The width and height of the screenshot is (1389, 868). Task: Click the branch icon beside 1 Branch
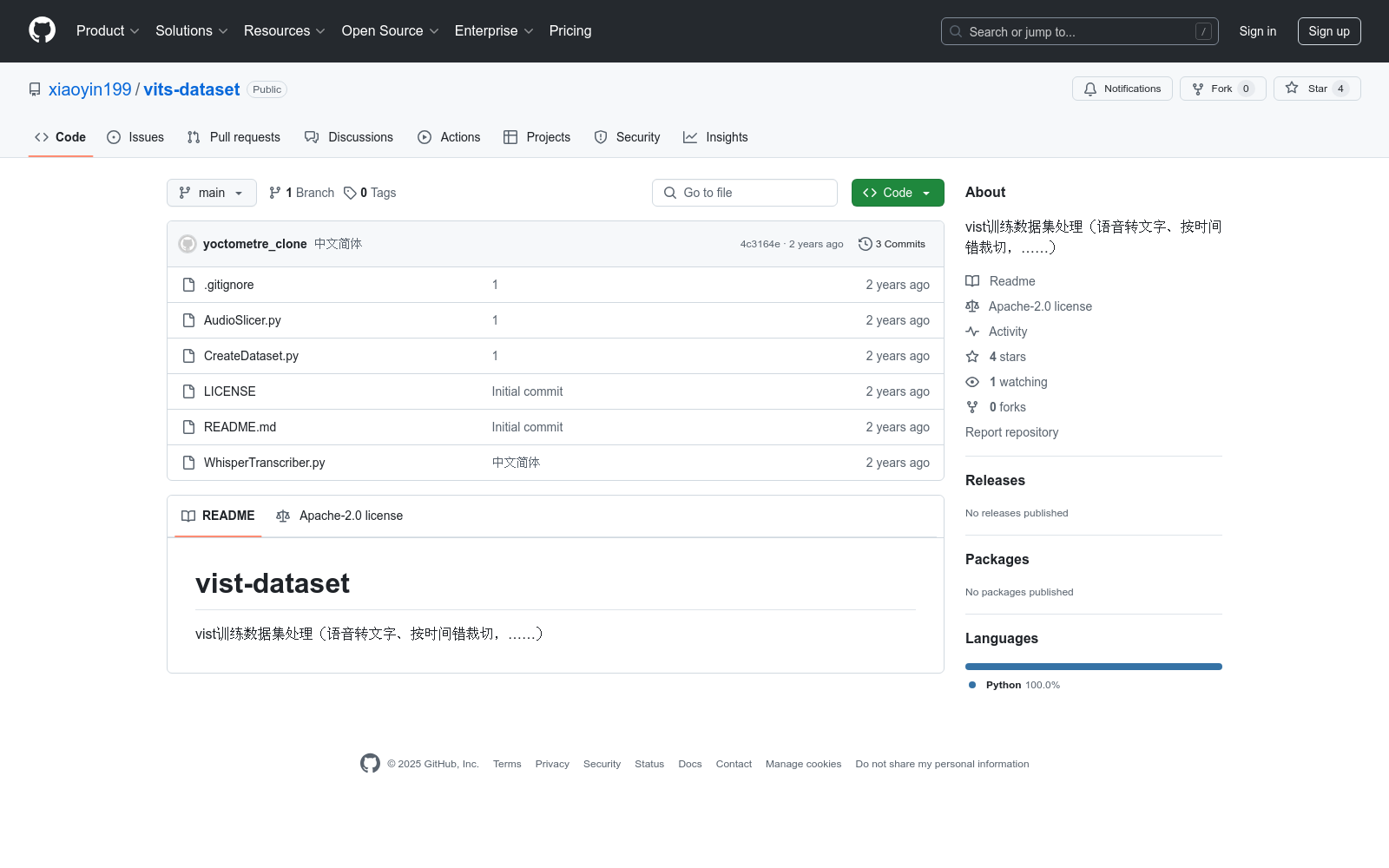(275, 193)
